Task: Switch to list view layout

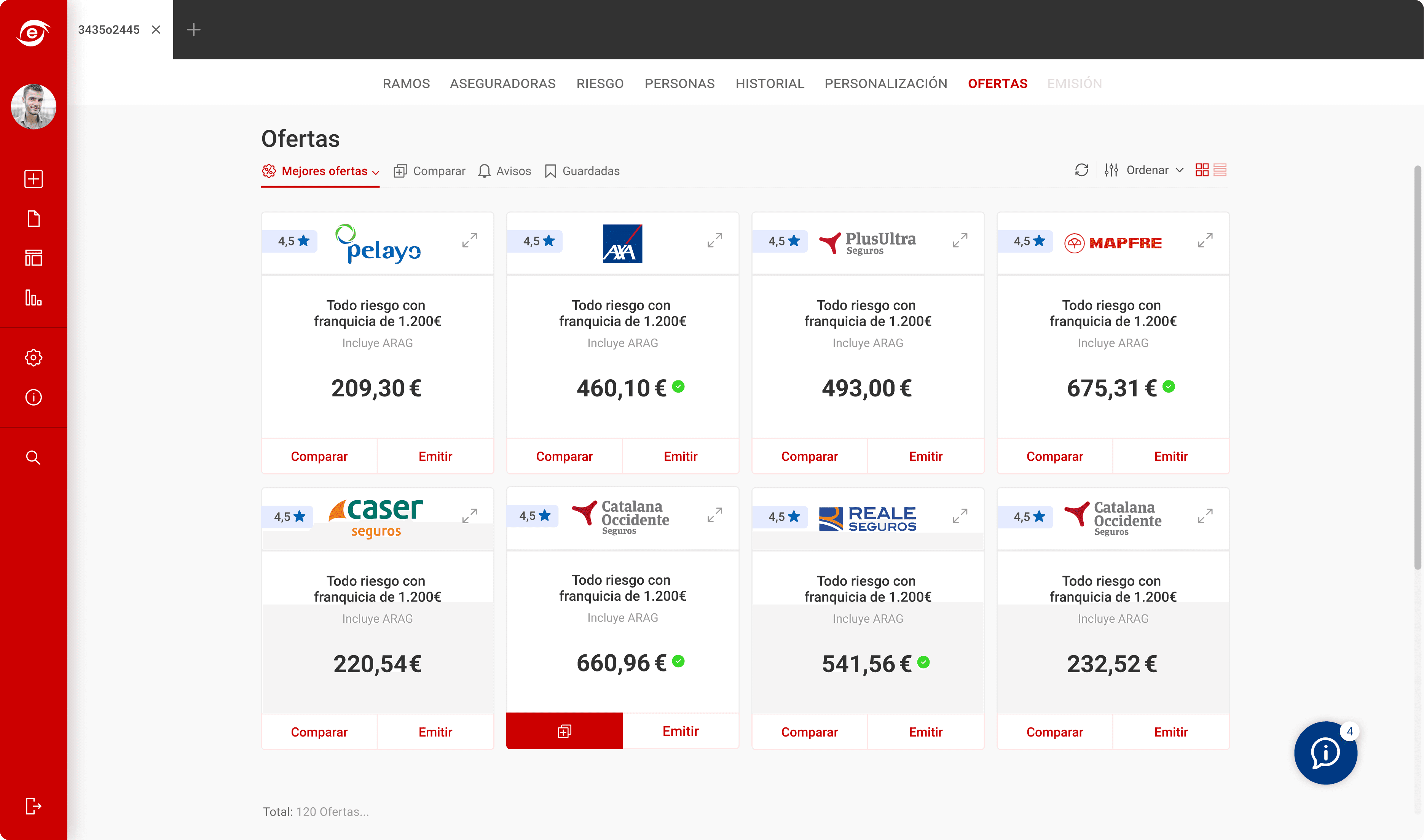Action: (1220, 170)
